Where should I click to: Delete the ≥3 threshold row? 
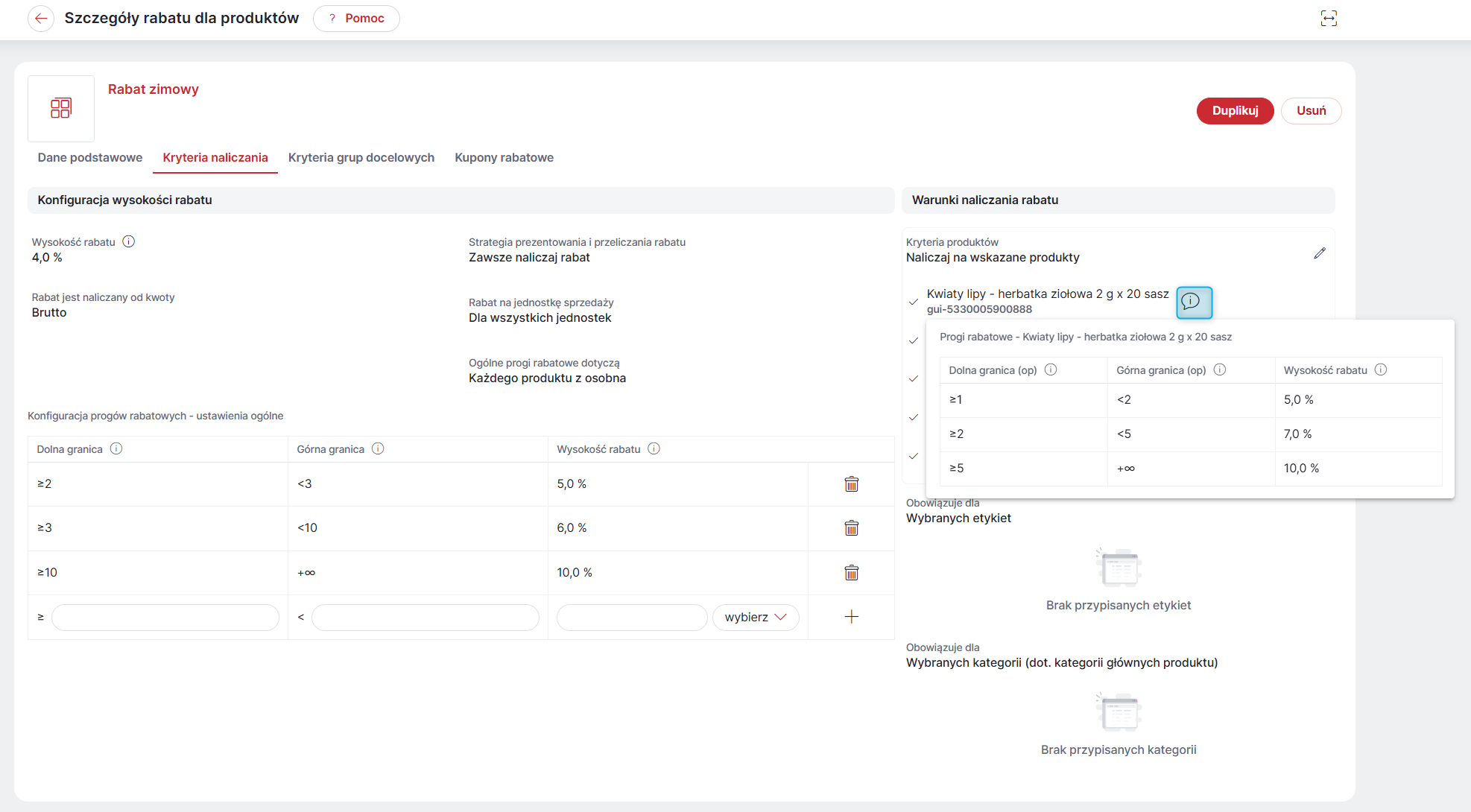click(852, 528)
